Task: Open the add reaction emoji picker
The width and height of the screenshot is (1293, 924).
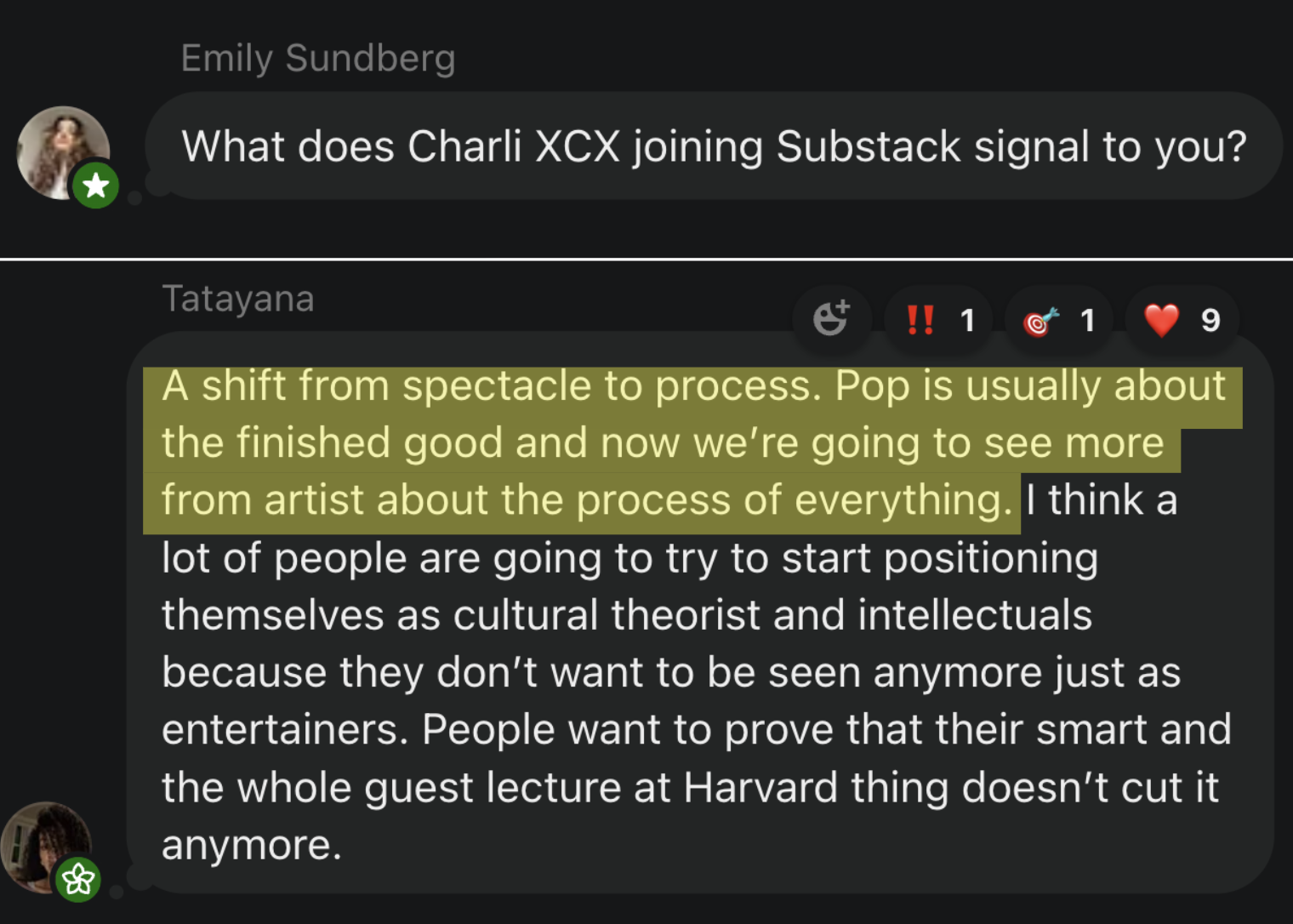Action: [830, 320]
